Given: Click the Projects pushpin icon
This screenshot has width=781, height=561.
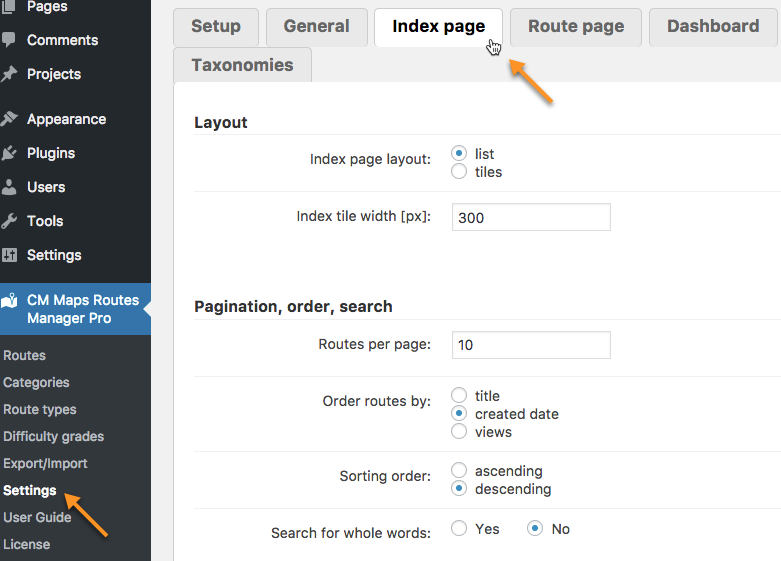Looking at the screenshot, I should tap(10, 74).
